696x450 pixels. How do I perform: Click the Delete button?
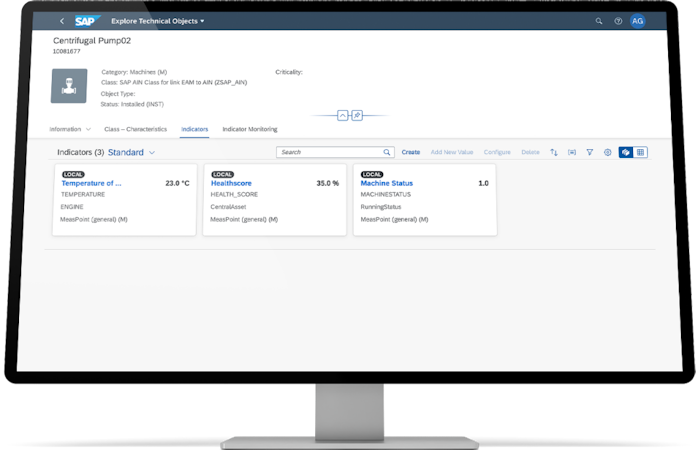(530, 152)
